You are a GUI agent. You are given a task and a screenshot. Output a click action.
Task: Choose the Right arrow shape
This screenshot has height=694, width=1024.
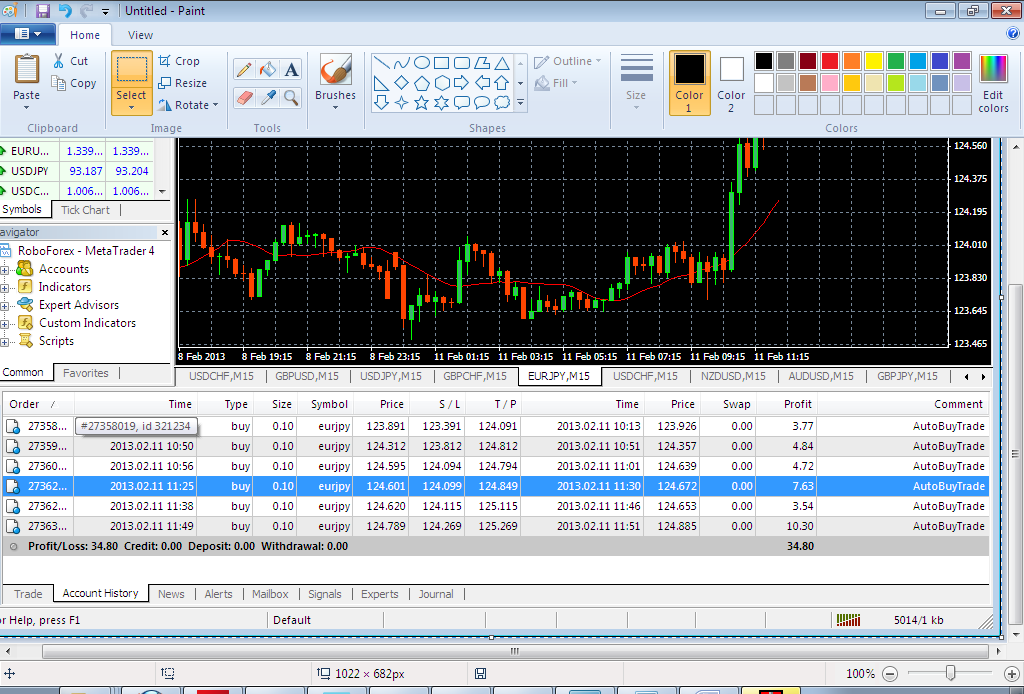[x=462, y=83]
